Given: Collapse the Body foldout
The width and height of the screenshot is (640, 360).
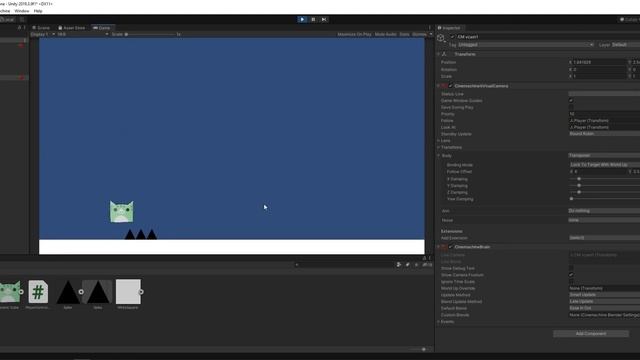Looking at the screenshot, I should tap(438, 156).
